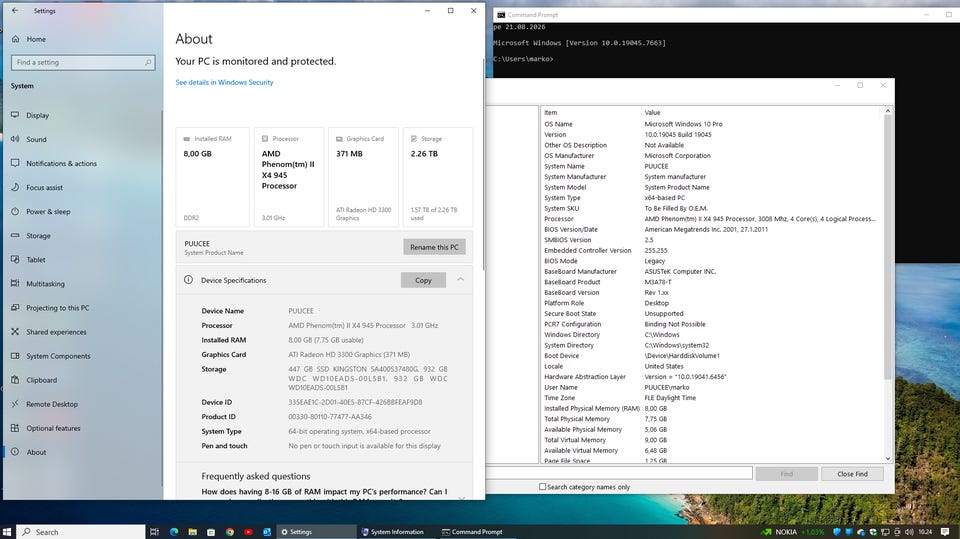The height and width of the screenshot is (539, 960).
Task: Click Close Find in System Information
Action: (852, 473)
